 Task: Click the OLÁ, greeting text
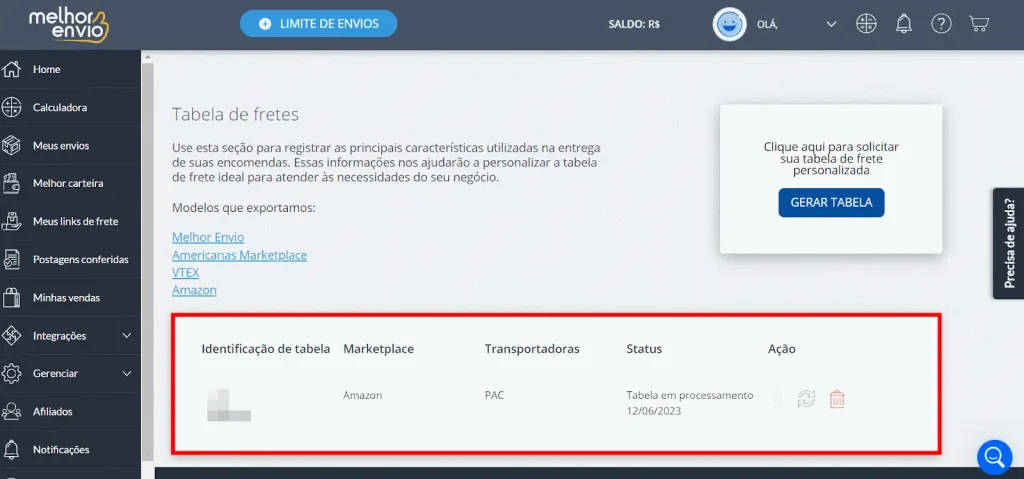point(767,24)
